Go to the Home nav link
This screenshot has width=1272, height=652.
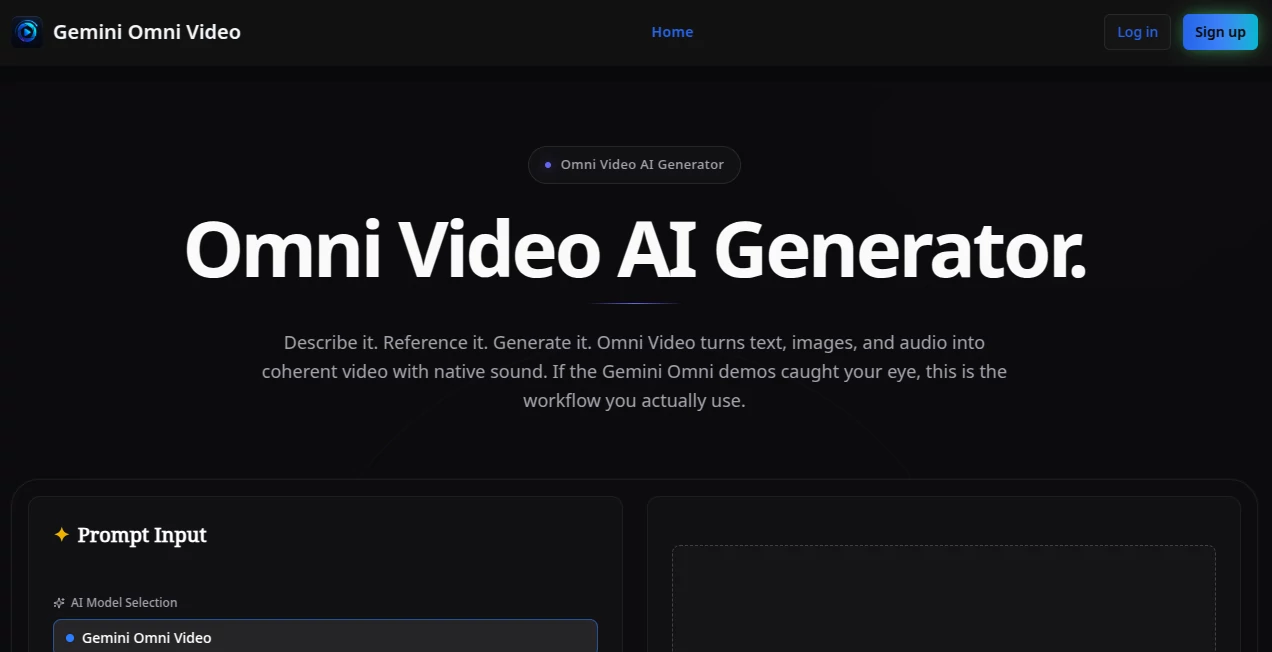(672, 32)
